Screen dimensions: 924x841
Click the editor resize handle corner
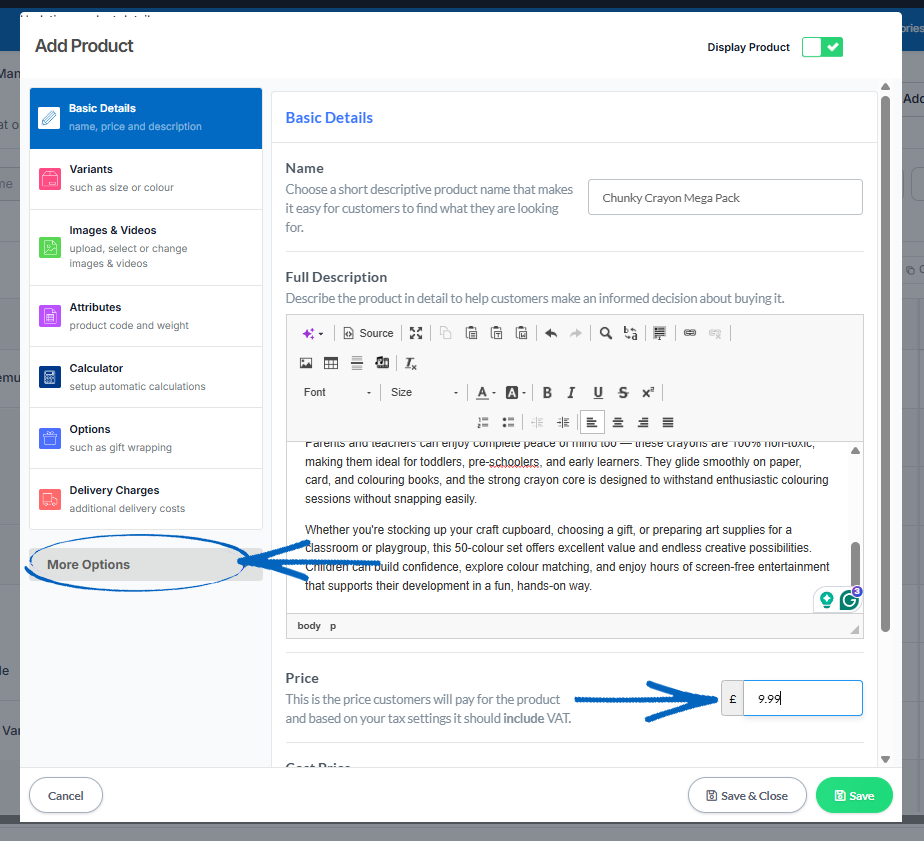pyautogui.click(x=854, y=630)
